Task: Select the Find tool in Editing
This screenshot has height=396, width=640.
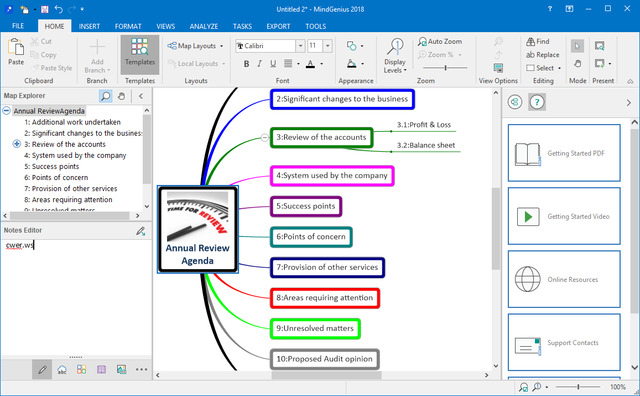Action: (x=538, y=41)
